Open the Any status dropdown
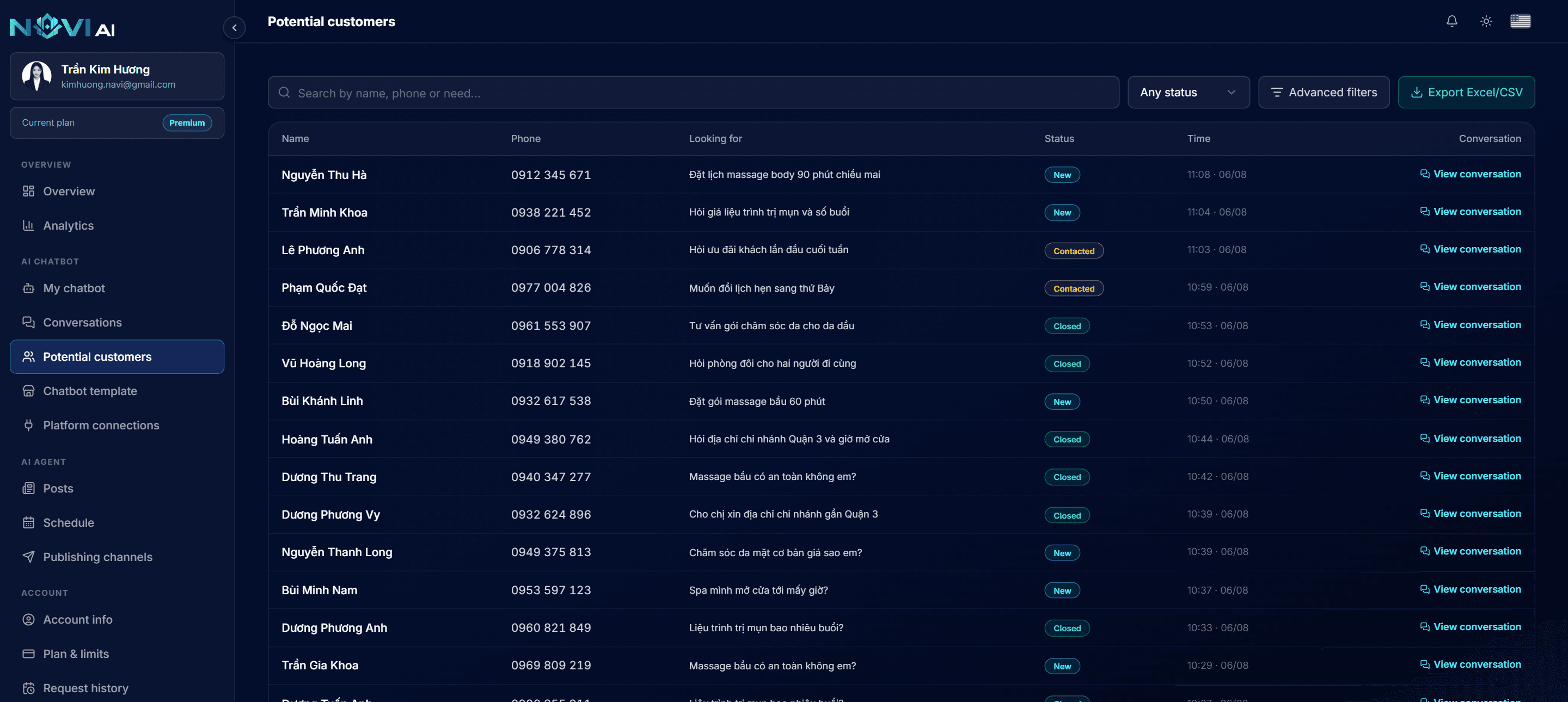This screenshot has height=702, width=1568. click(x=1188, y=93)
